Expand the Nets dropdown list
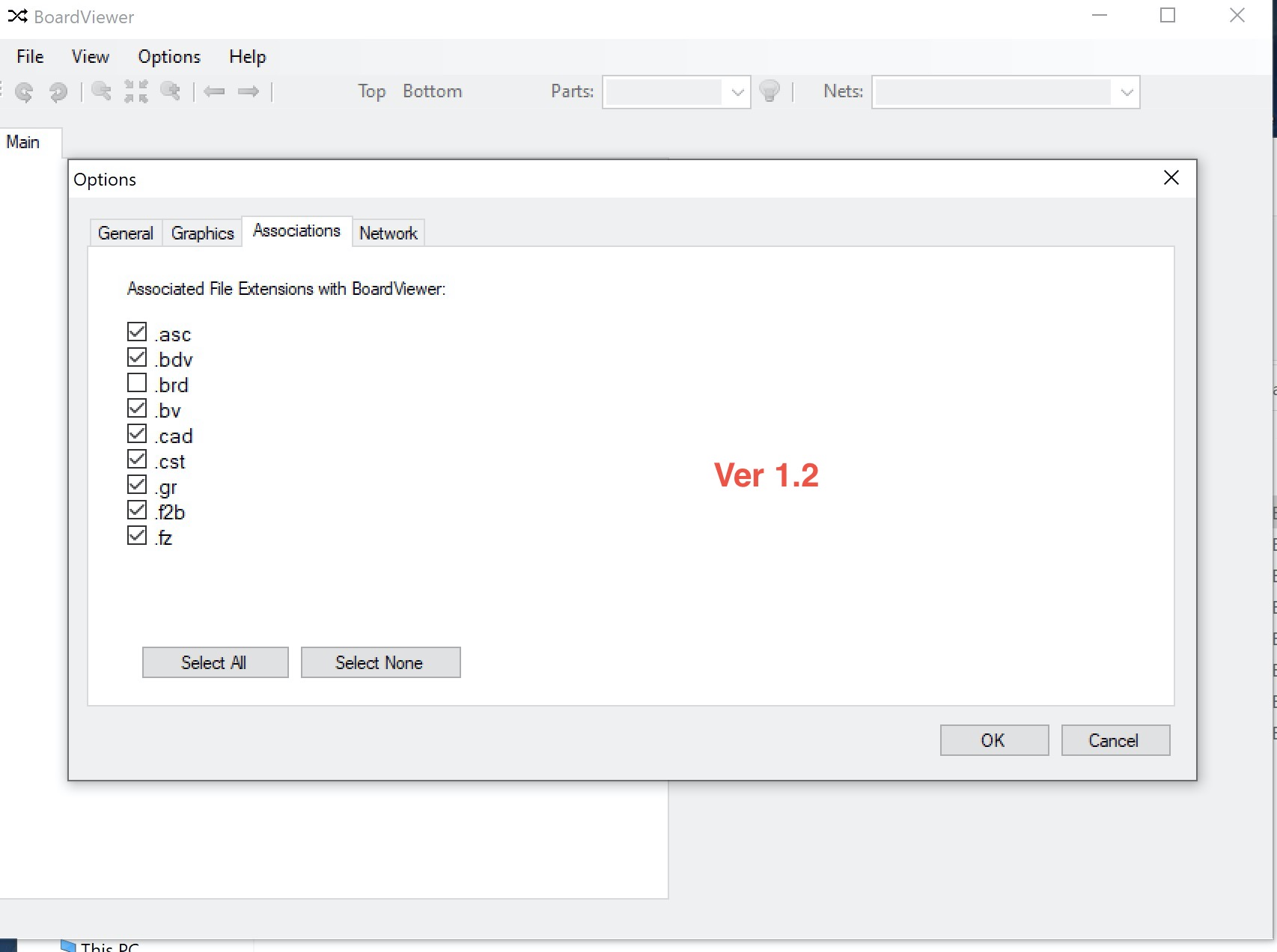1277x952 pixels. [1127, 92]
